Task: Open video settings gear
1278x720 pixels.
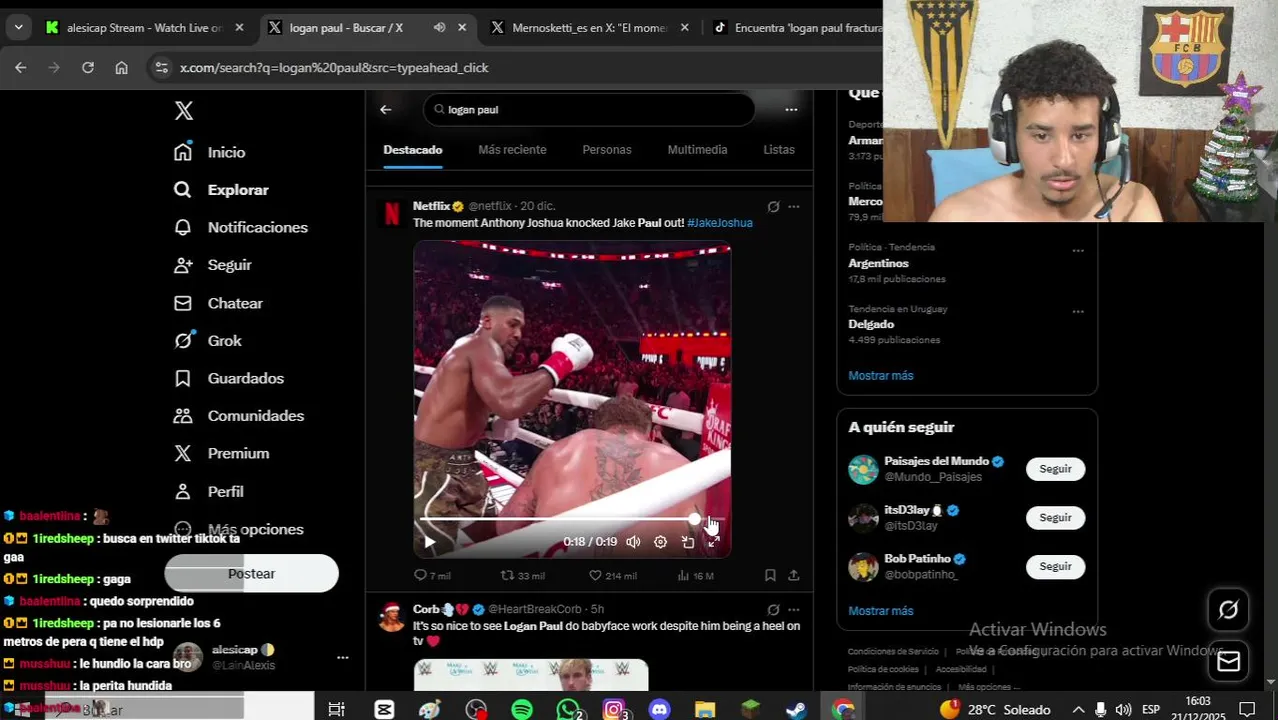Action: (660, 542)
